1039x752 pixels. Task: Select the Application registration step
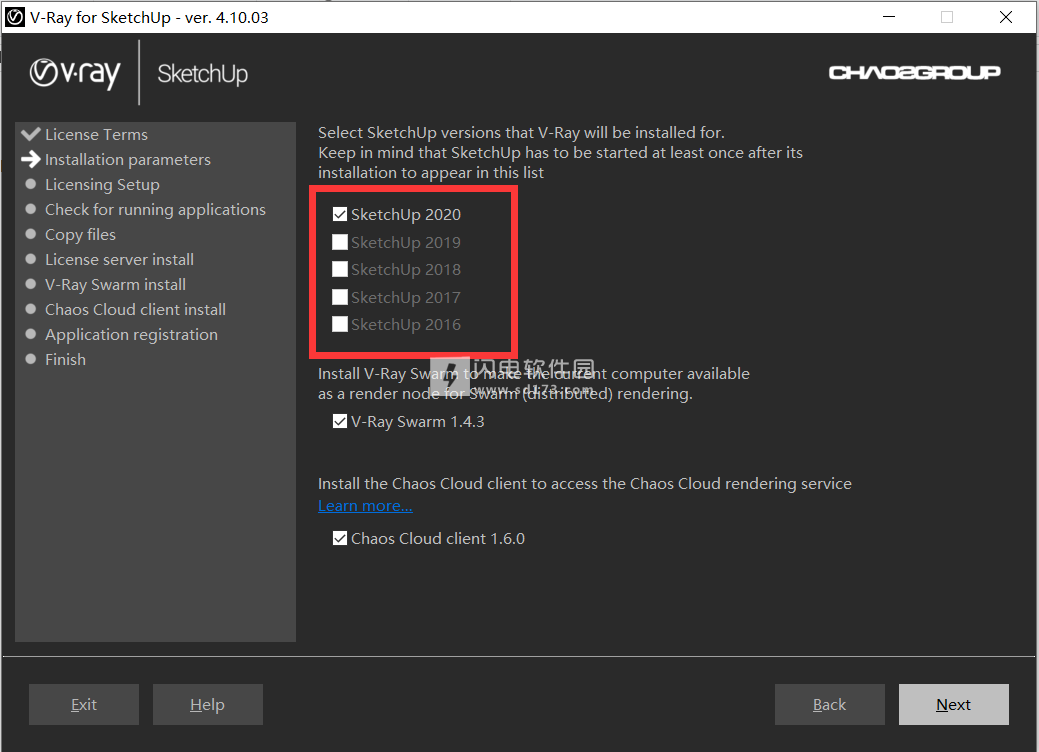tap(131, 335)
